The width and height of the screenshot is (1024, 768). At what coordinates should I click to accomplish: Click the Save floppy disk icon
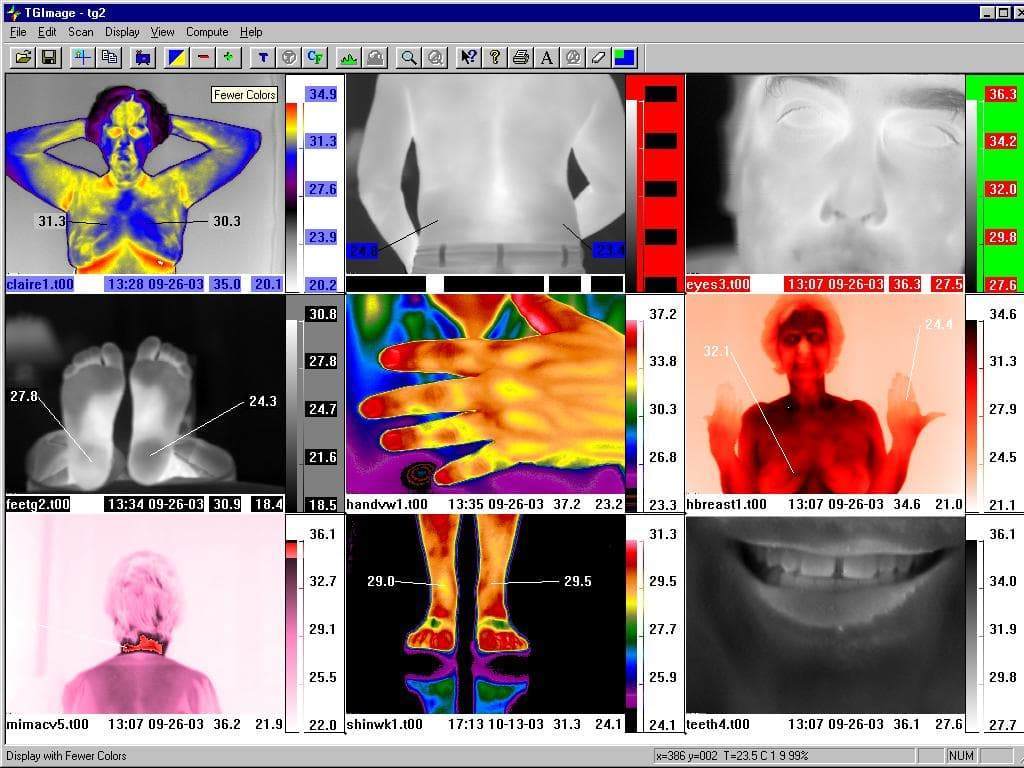pos(48,57)
